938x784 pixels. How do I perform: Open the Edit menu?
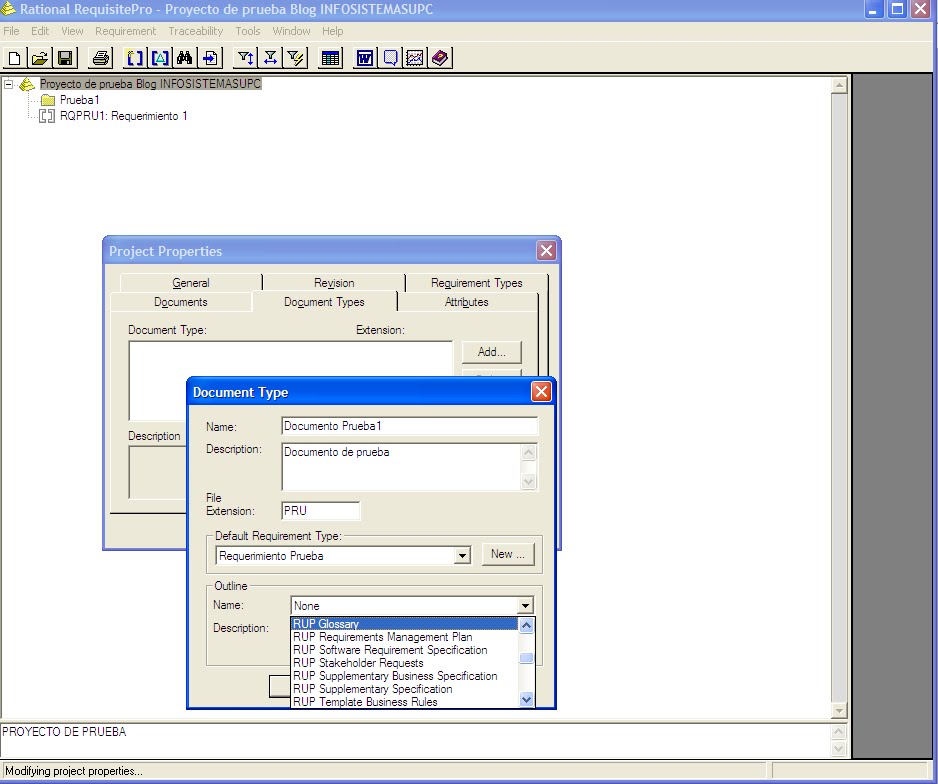pos(40,31)
